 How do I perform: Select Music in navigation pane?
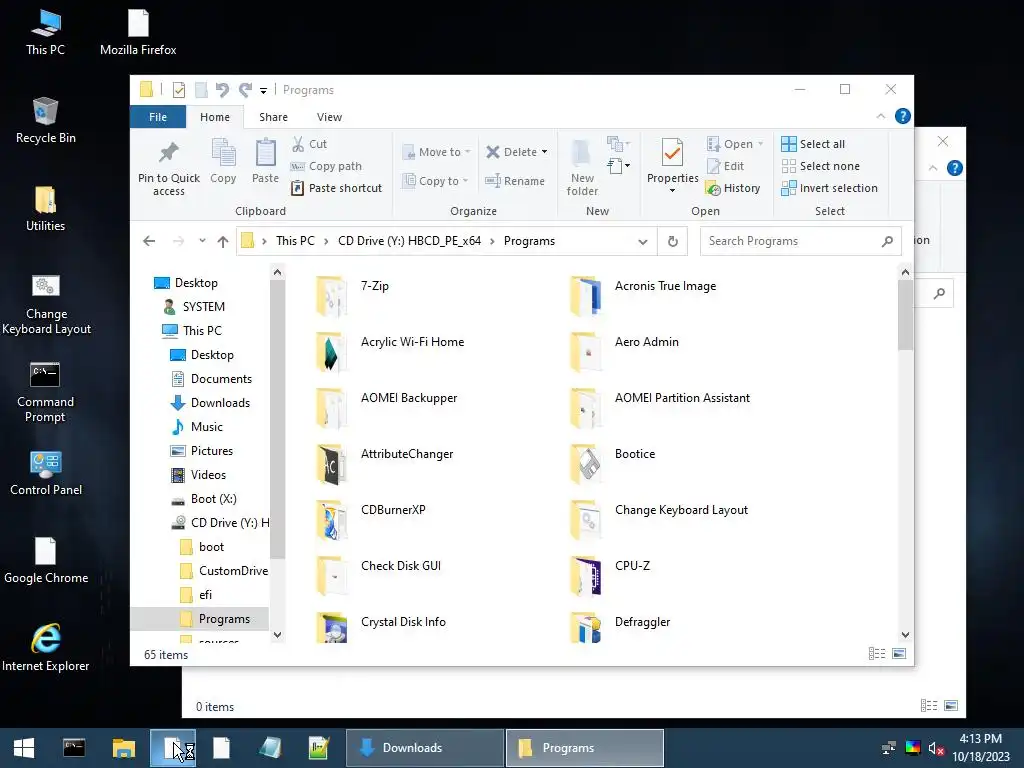coord(206,427)
